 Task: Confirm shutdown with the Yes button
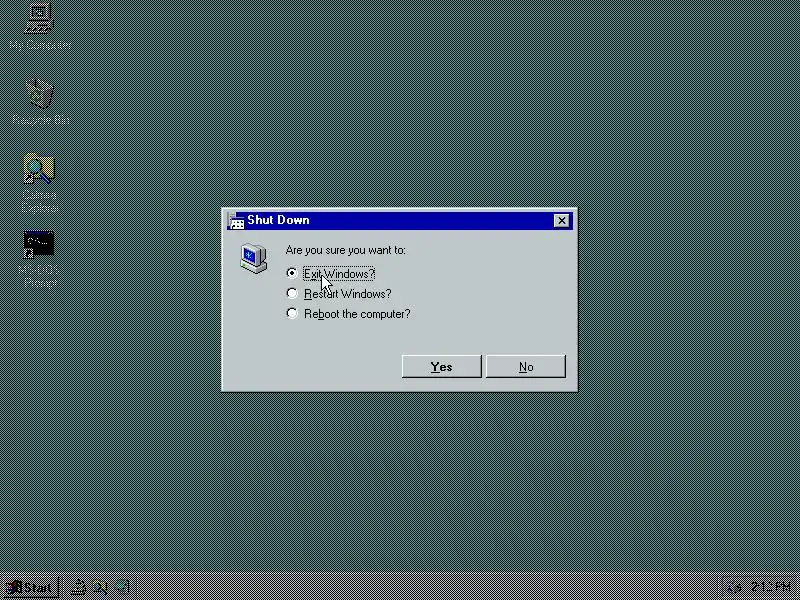tap(441, 366)
